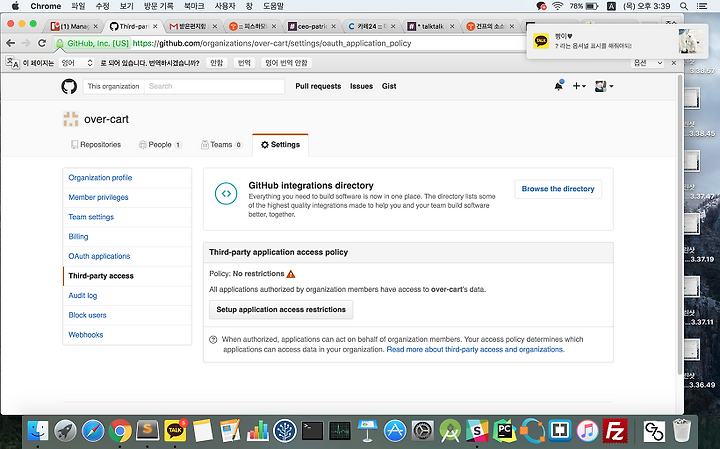Open Gist in the header

tap(389, 86)
